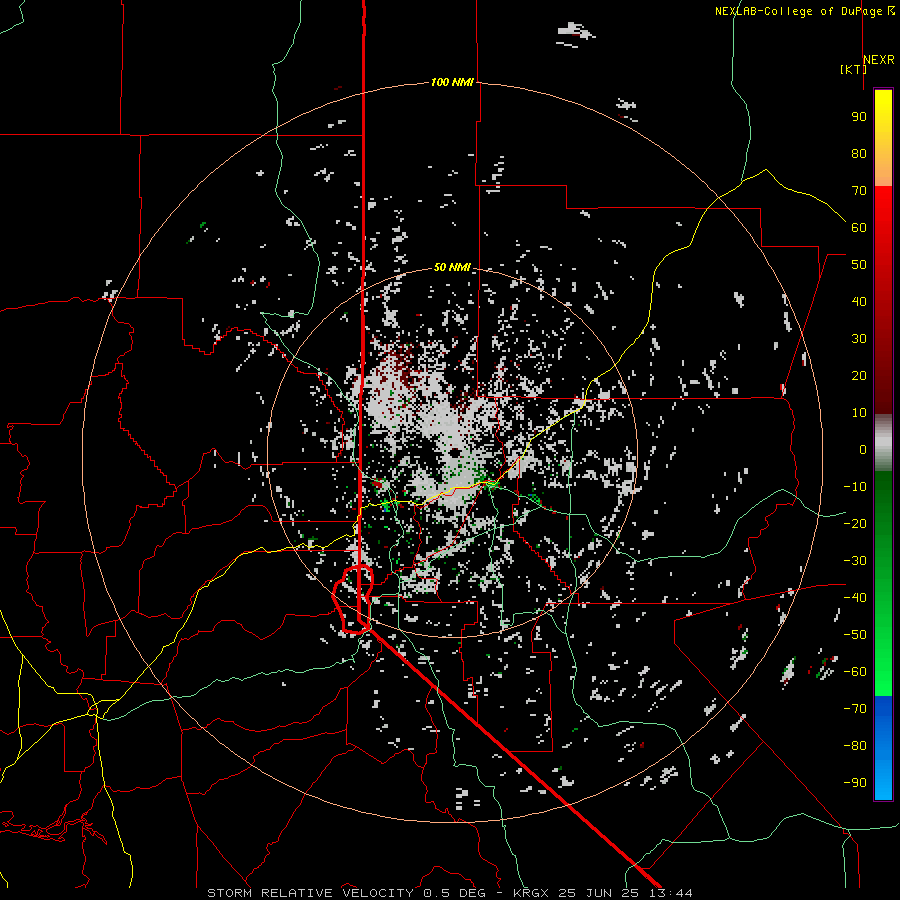
Task: Click the 10 value on the velocity scale
Action: 859,413
